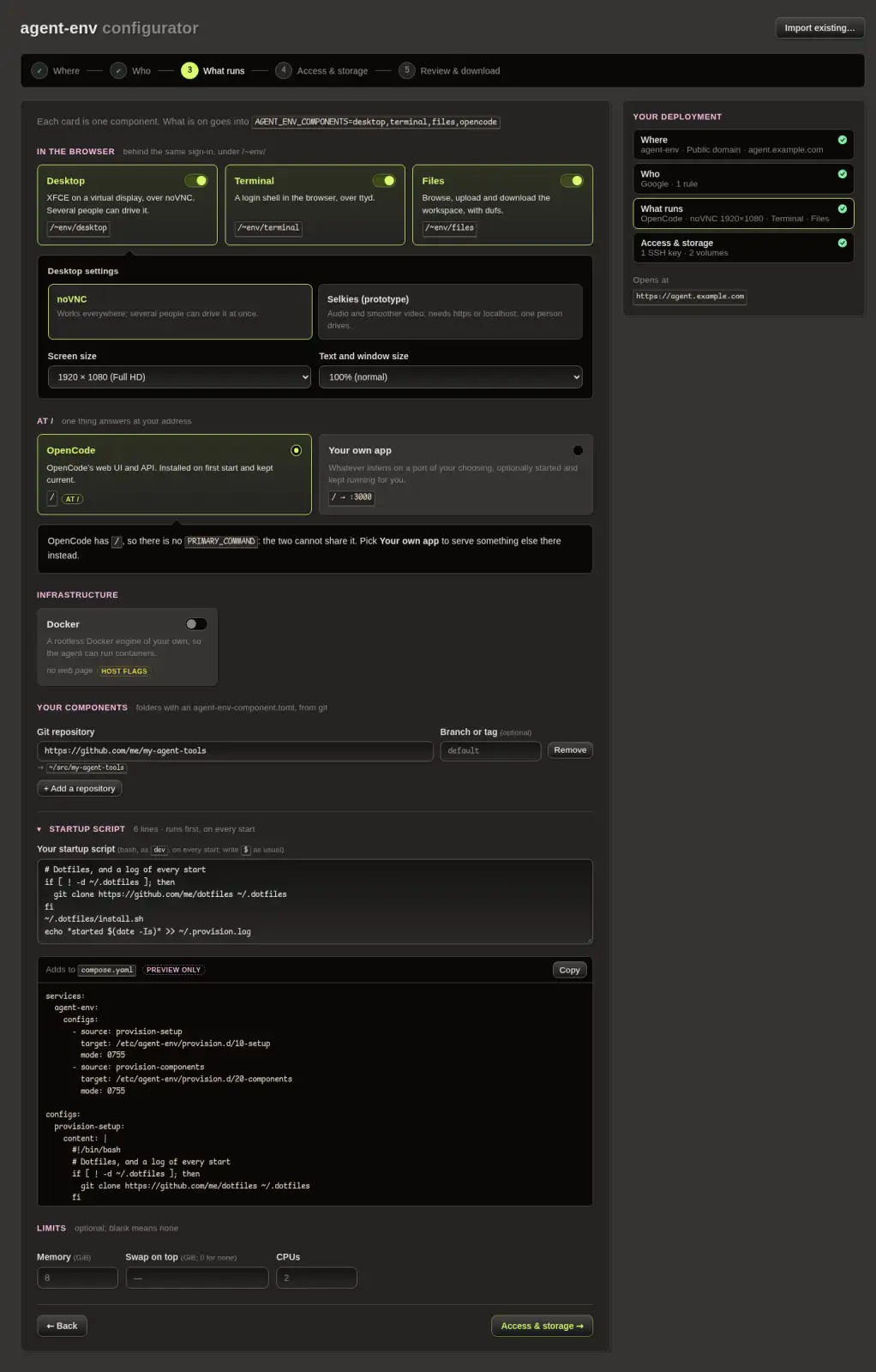Click the Import existing button

(819, 28)
